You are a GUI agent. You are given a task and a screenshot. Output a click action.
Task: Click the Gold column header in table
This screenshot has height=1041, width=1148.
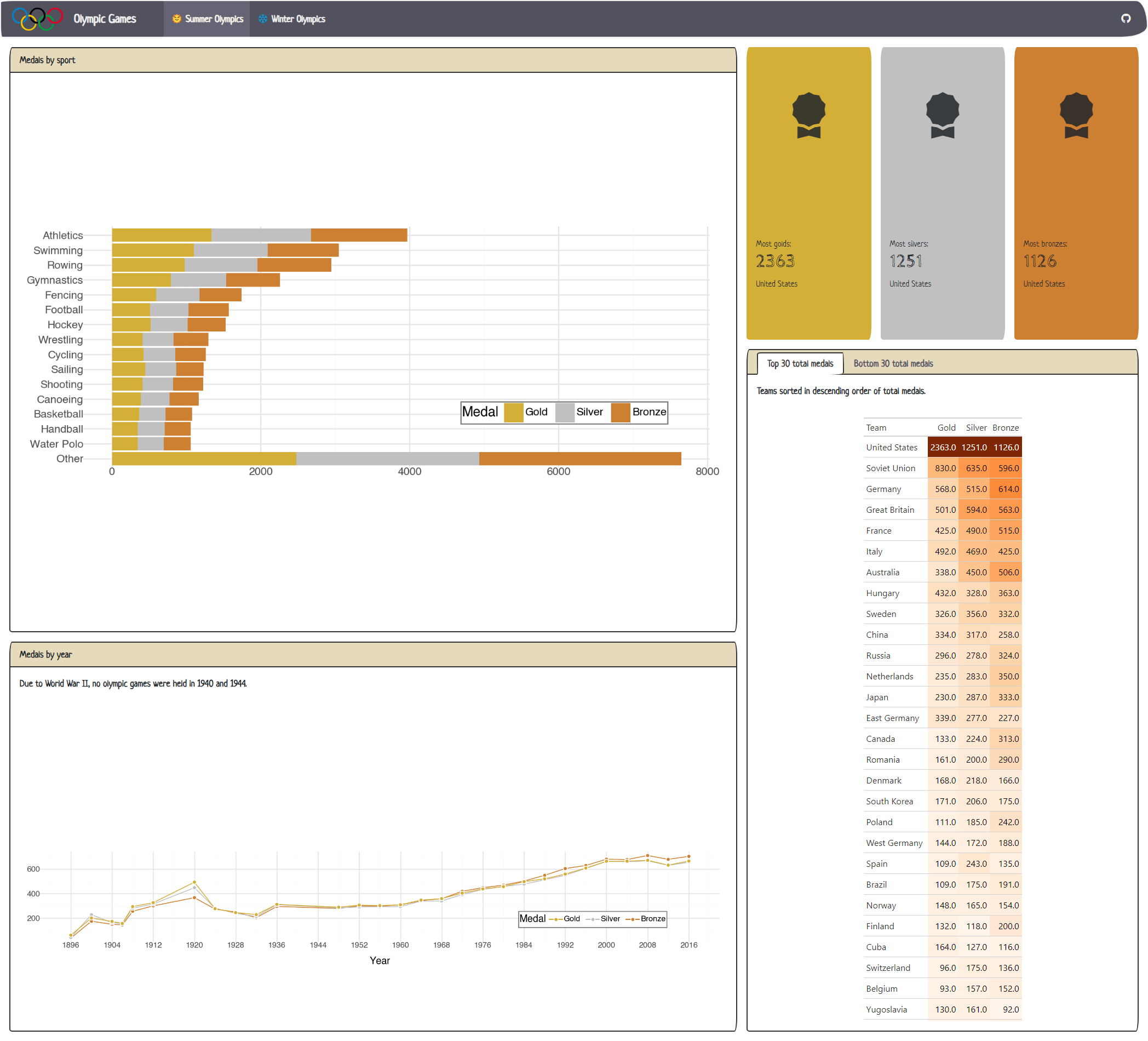pos(946,427)
